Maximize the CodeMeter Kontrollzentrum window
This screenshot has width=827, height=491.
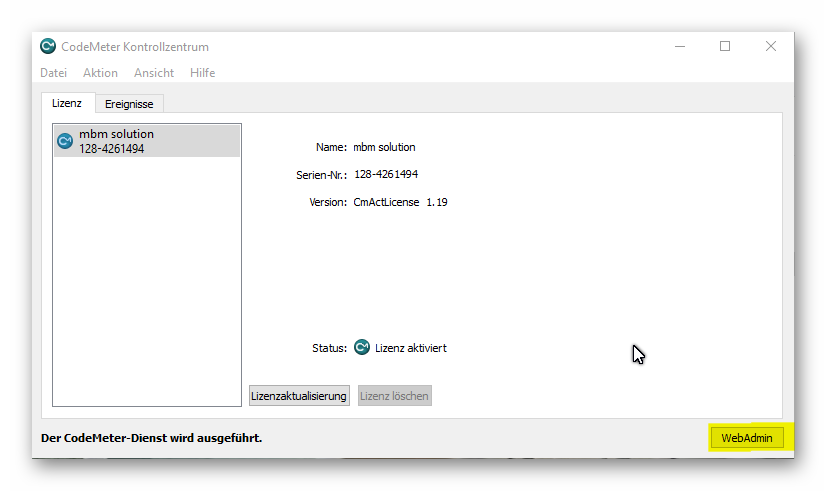click(x=725, y=46)
